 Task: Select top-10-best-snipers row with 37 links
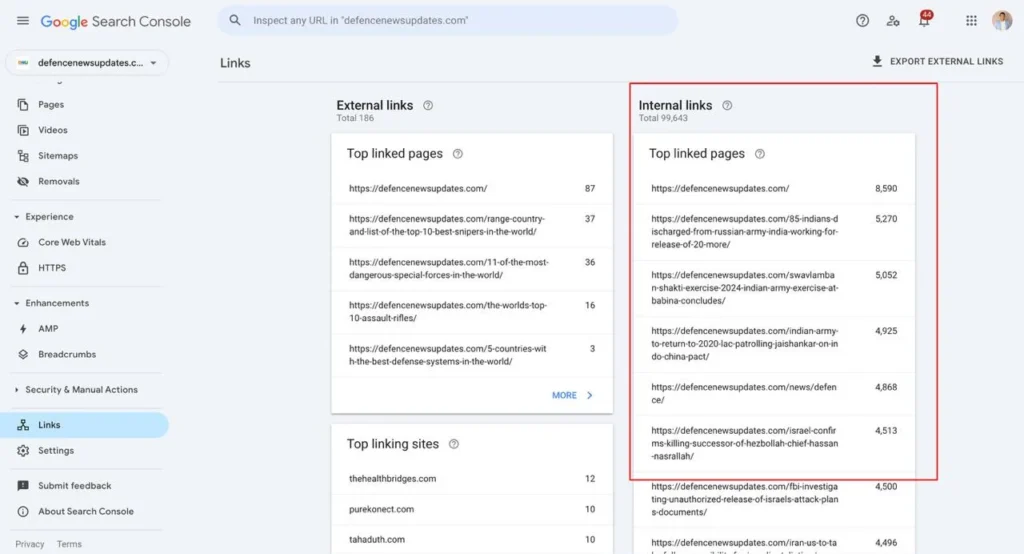click(x=472, y=225)
